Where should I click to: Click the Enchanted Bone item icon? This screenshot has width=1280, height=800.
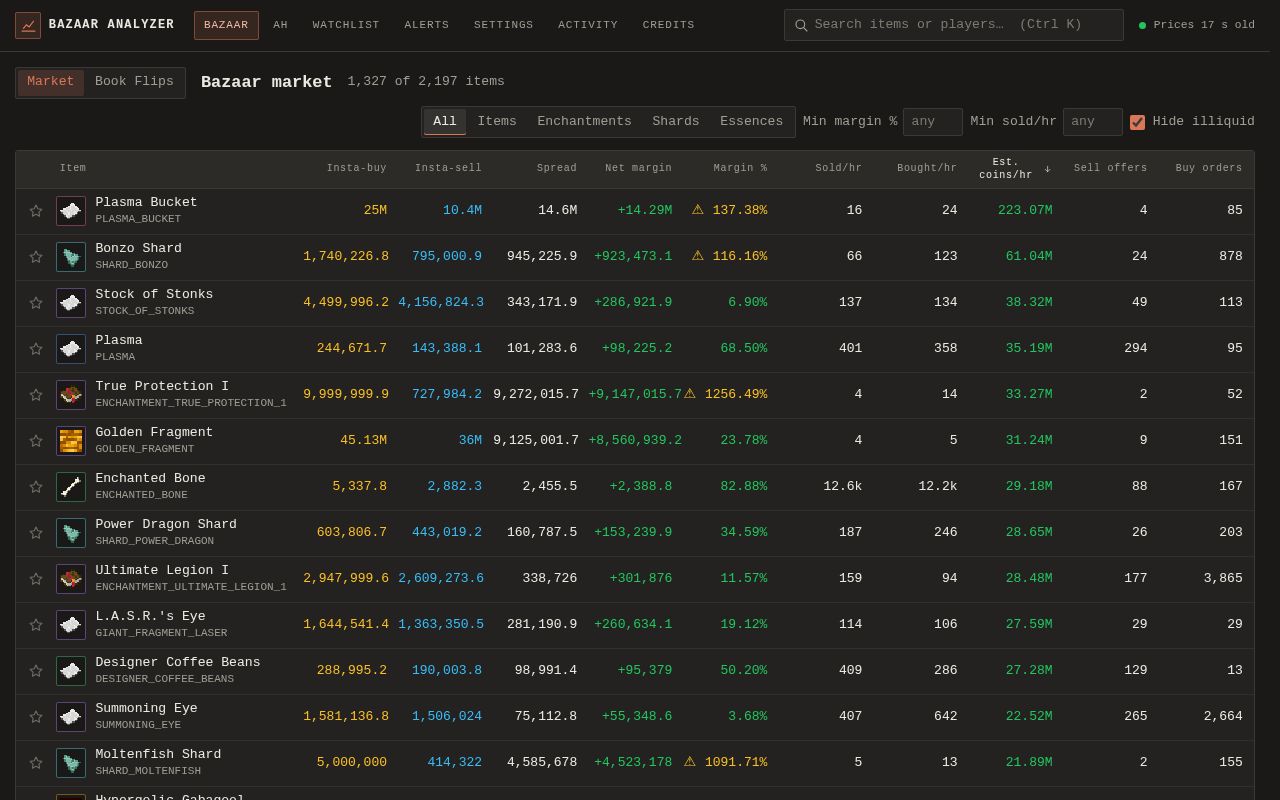tap(71, 487)
